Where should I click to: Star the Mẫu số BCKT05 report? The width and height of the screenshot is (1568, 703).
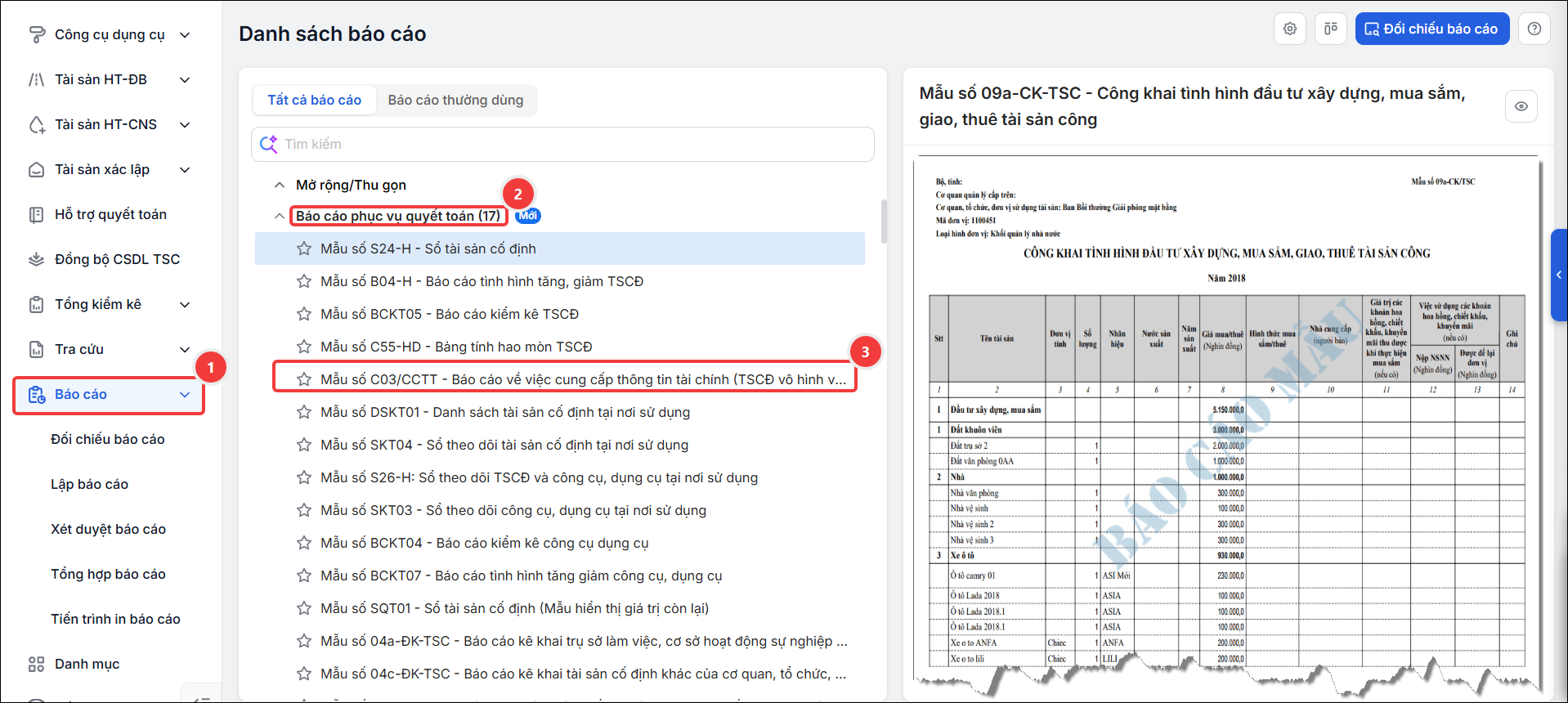pyautogui.click(x=304, y=314)
